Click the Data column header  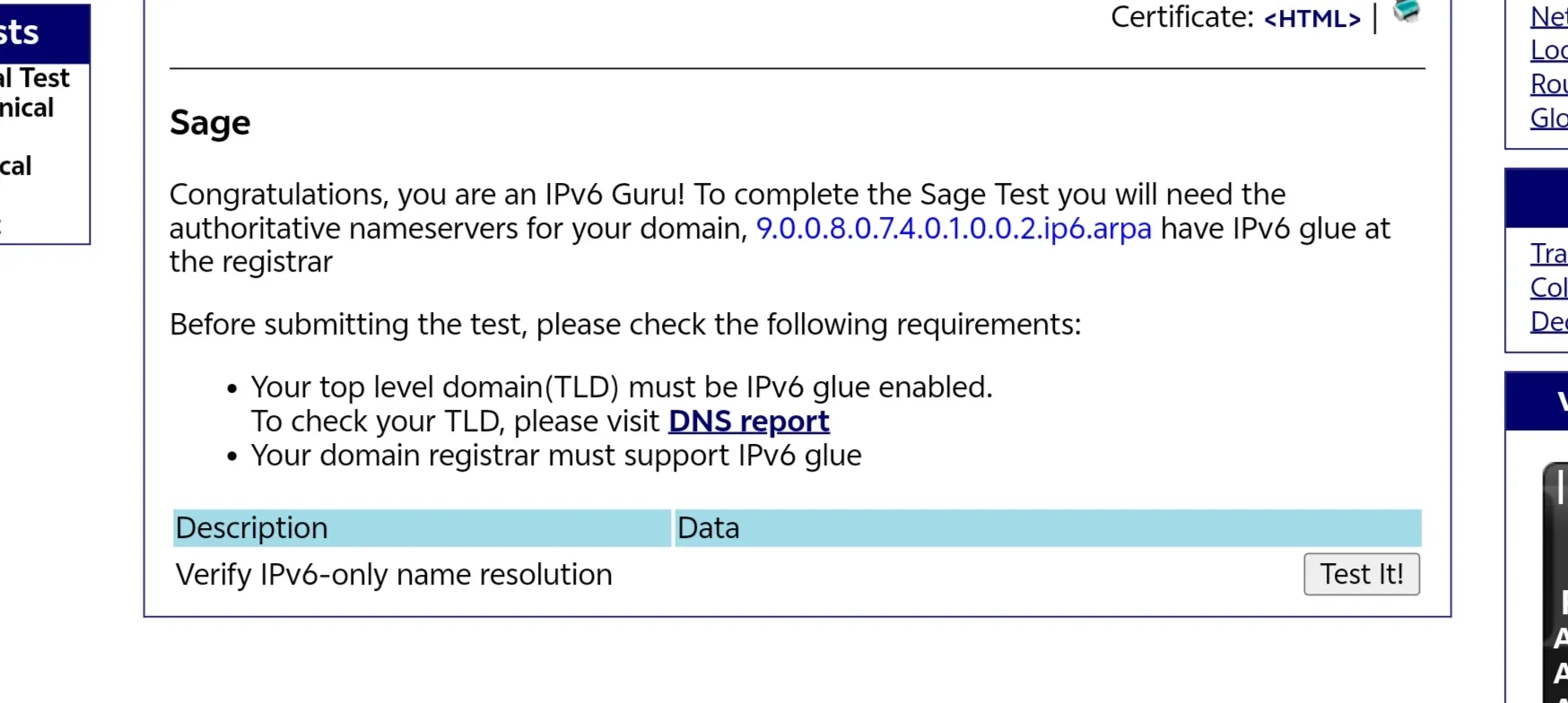pyautogui.click(x=1048, y=528)
